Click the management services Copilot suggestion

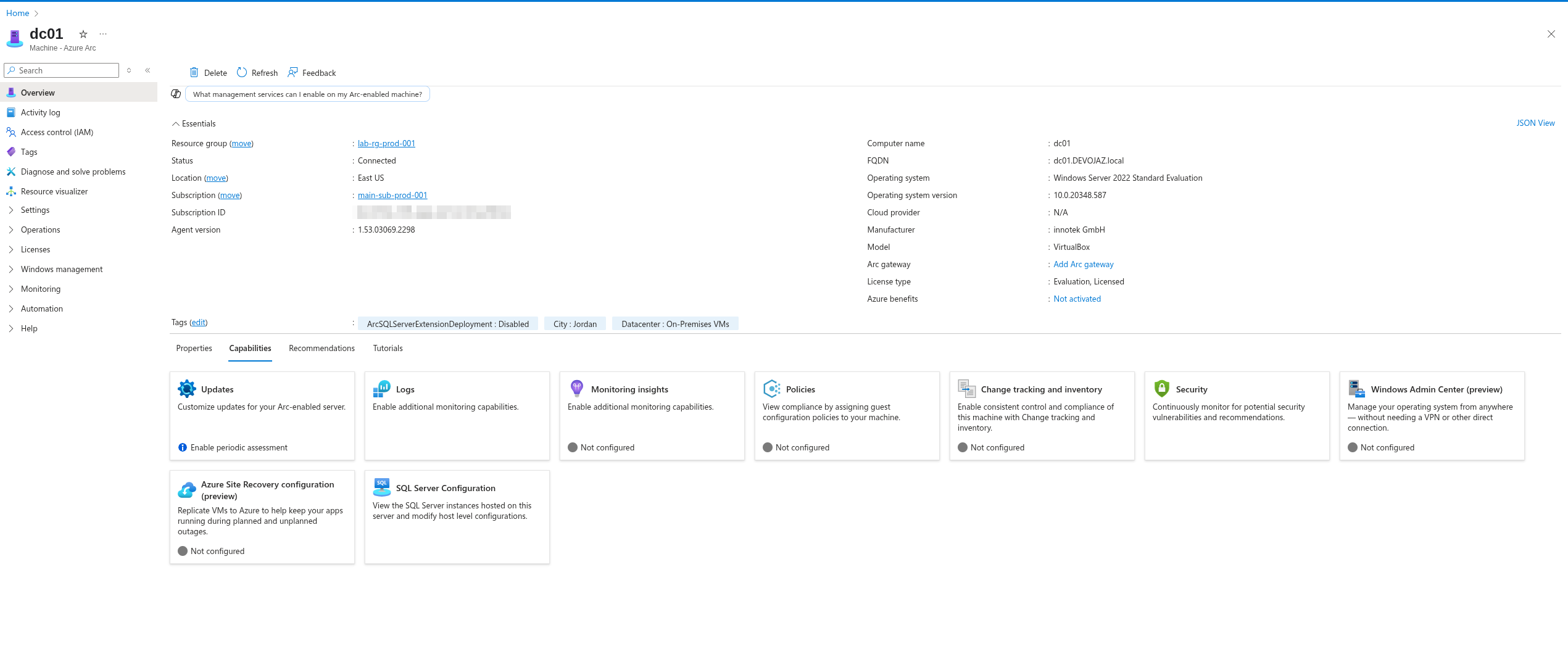pos(307,94)
